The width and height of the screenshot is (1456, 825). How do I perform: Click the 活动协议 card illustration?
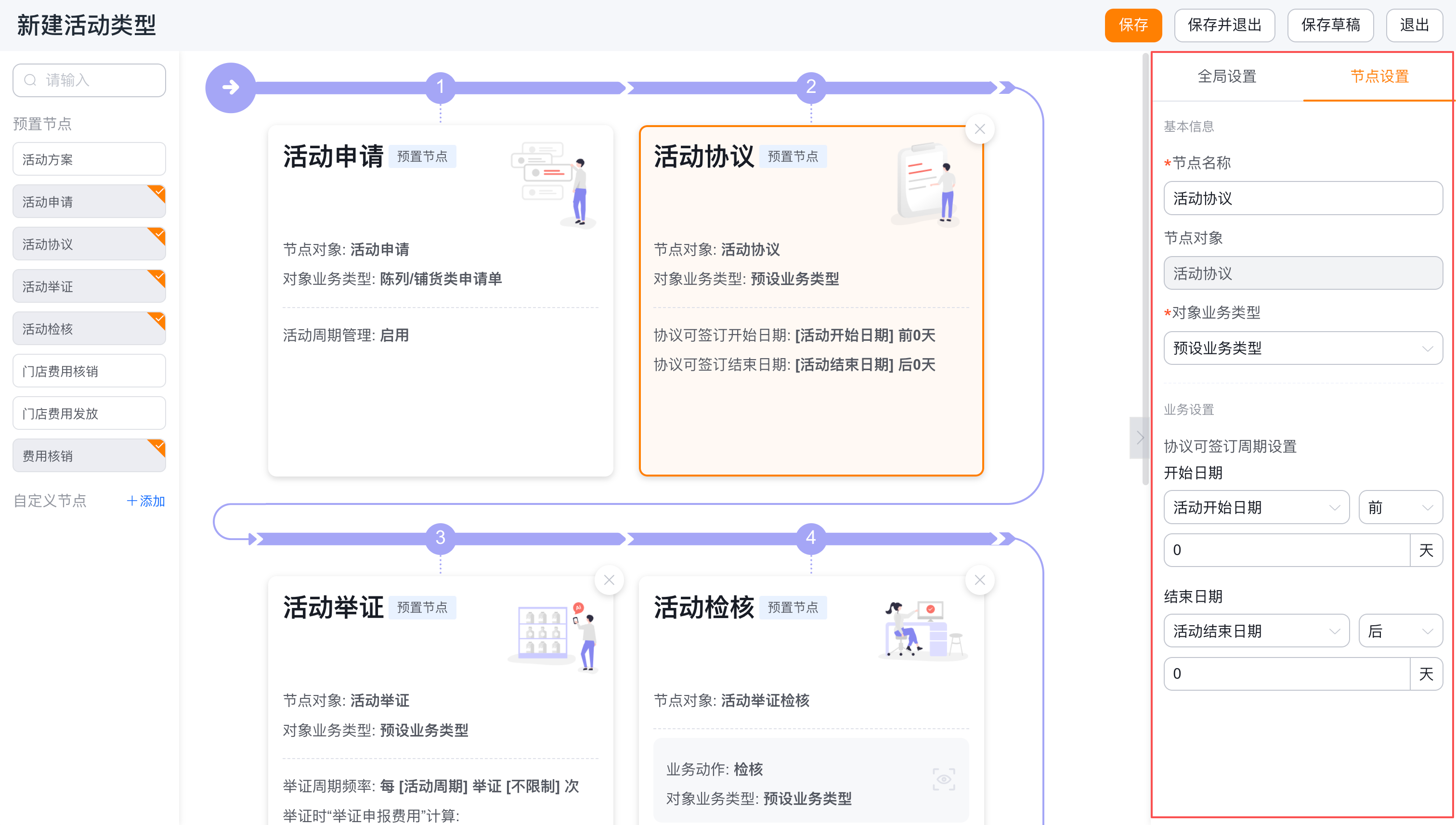pos(925,185)
